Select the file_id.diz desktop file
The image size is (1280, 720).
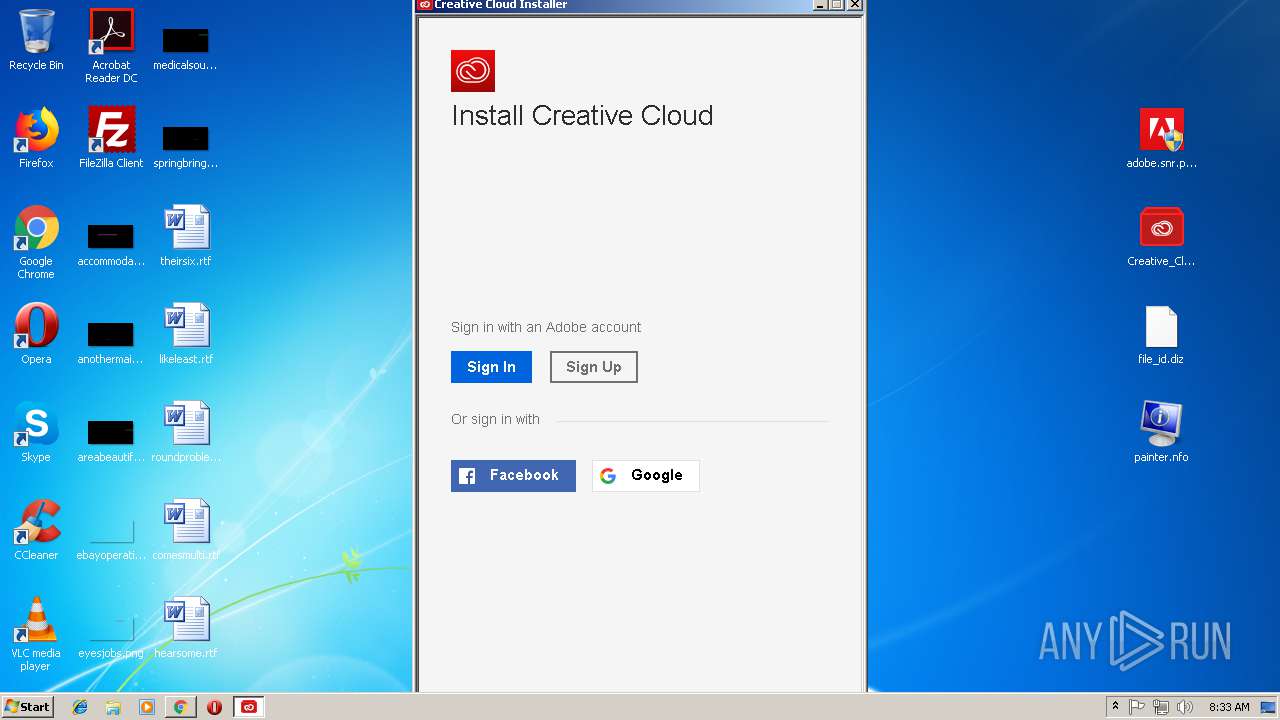[1161, 334]
